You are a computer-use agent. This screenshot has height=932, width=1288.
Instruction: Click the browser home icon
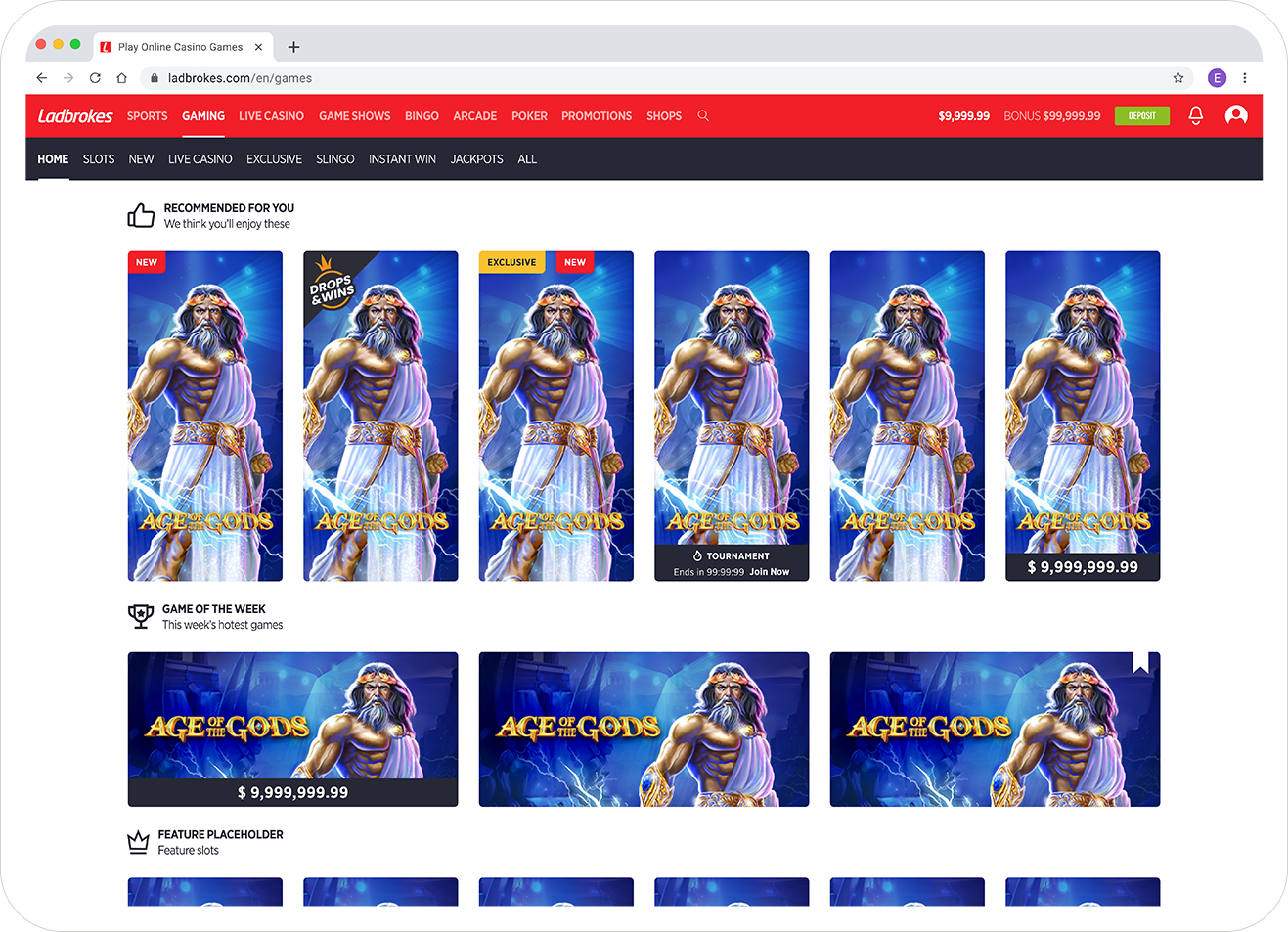(121, 78)
